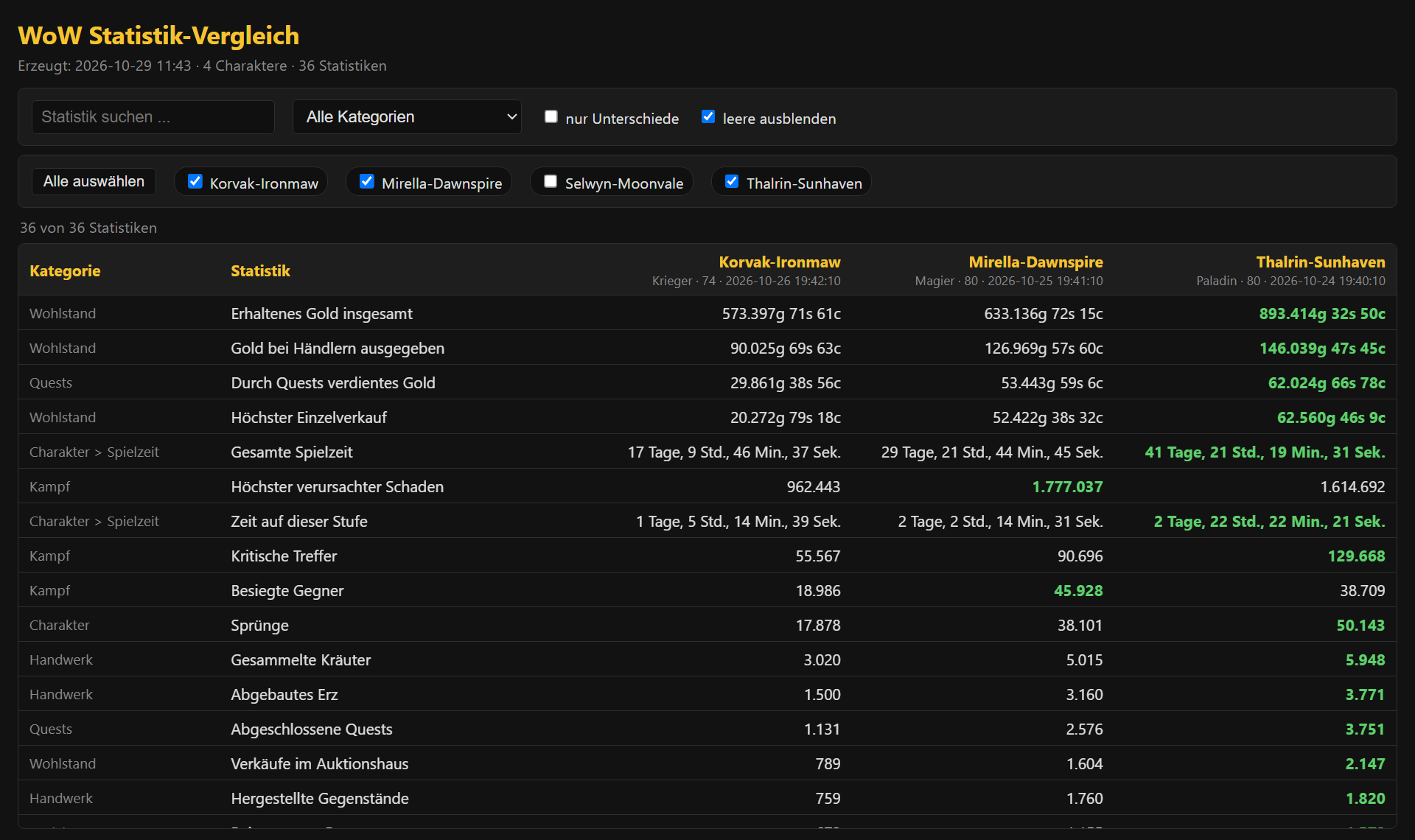Select the 'Gesamte Spielzeit' statistic row

[707, 452]
